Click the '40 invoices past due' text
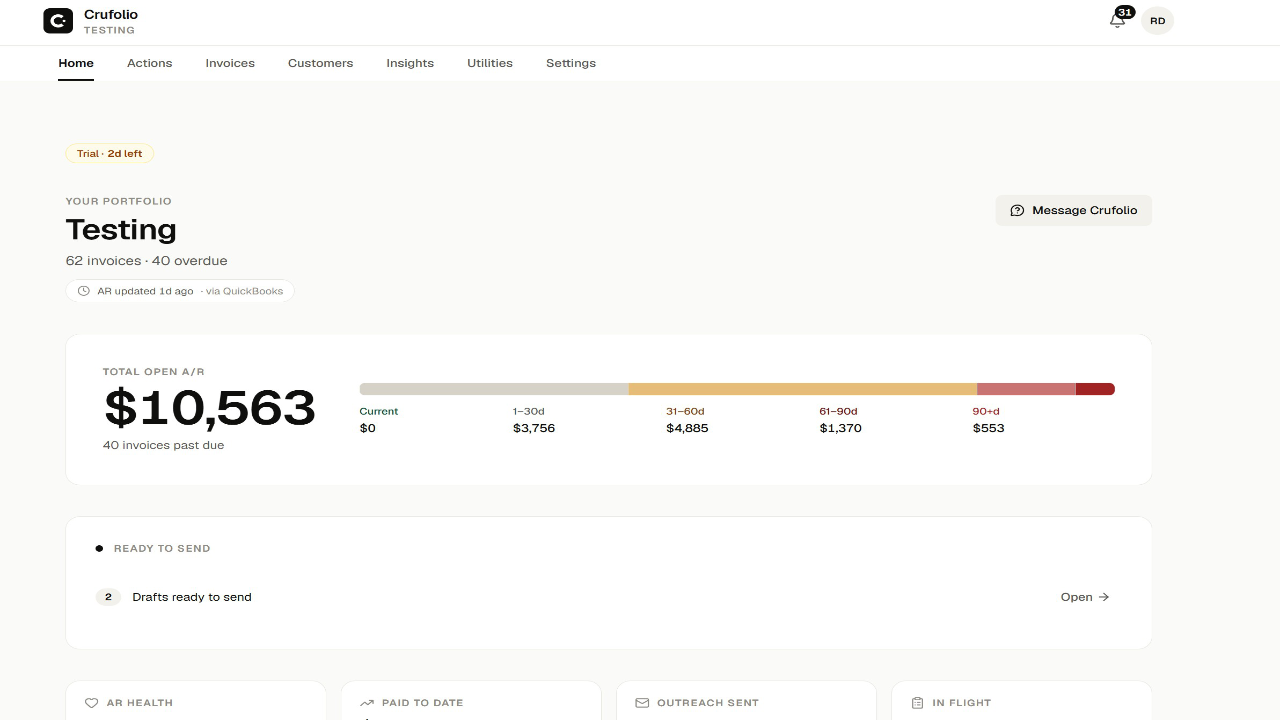1280x720 pixels. (x=164, y=445)
